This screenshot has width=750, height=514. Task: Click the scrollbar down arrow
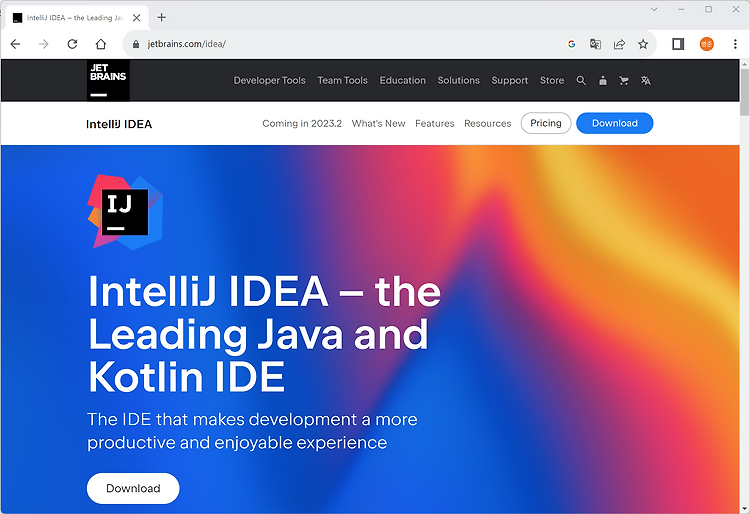pos(745,508)
